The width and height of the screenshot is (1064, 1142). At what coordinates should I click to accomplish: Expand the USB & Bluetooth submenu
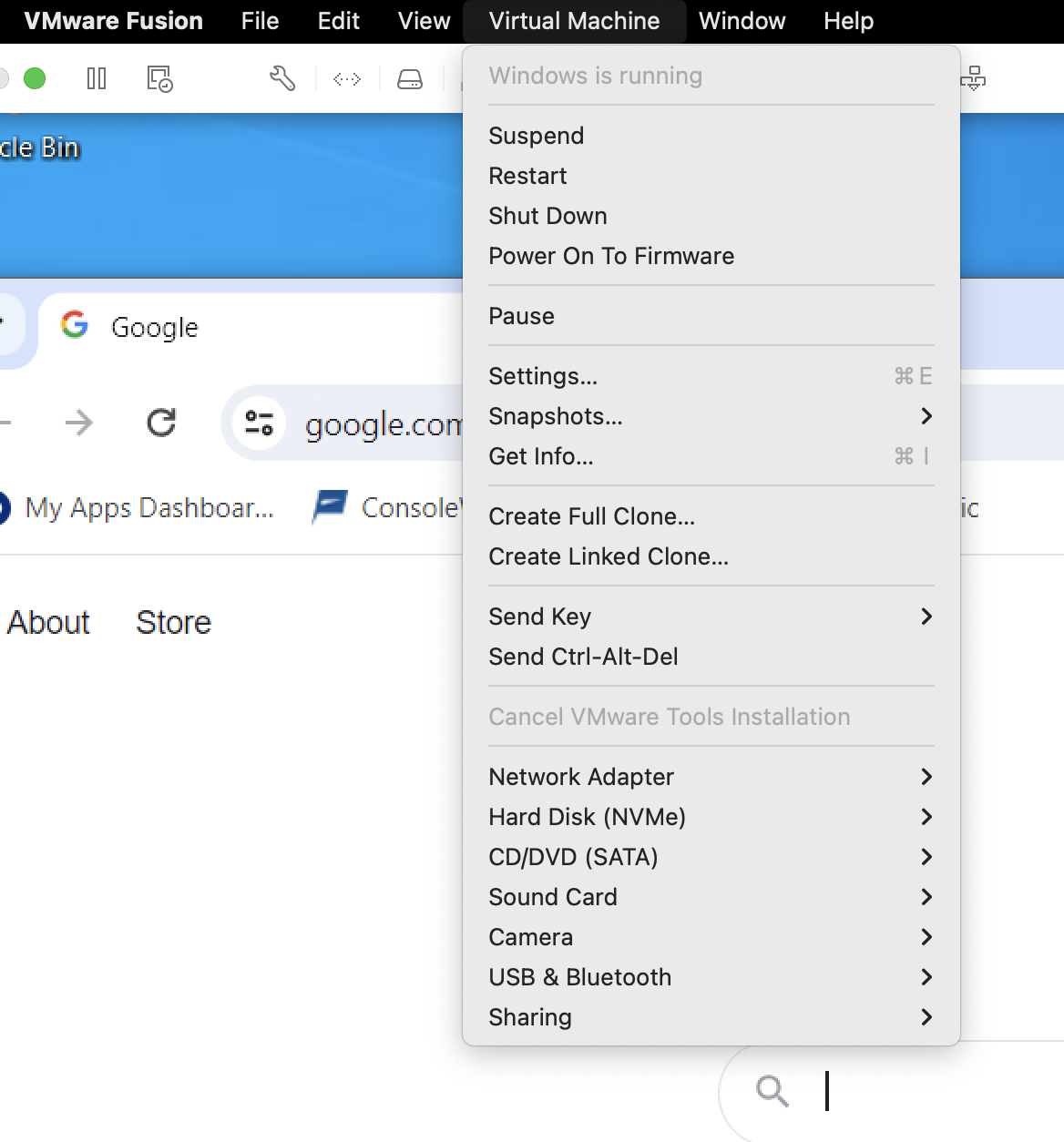pos(711,977)
